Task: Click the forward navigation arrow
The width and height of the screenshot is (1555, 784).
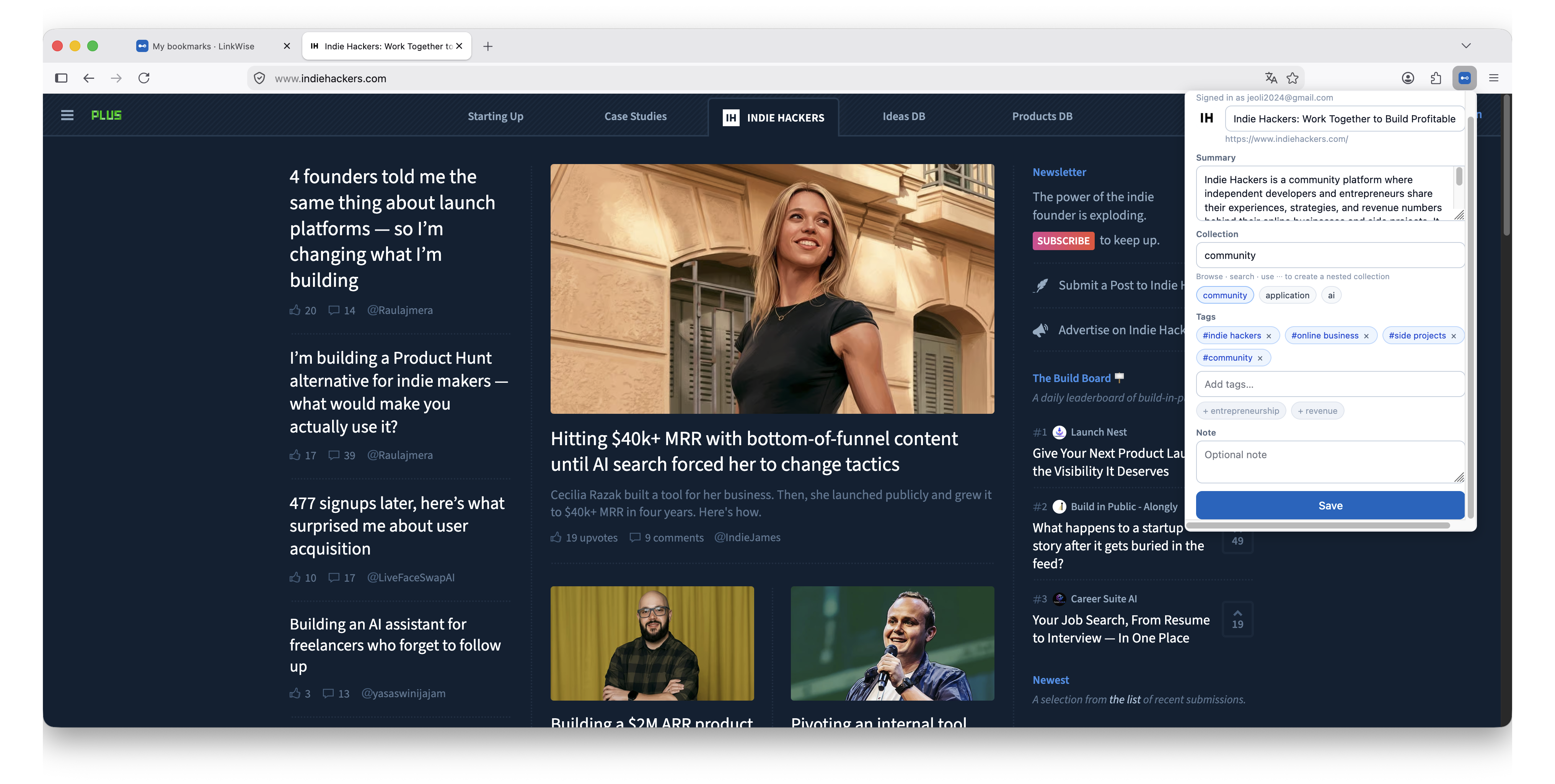Action: point(116,78)
